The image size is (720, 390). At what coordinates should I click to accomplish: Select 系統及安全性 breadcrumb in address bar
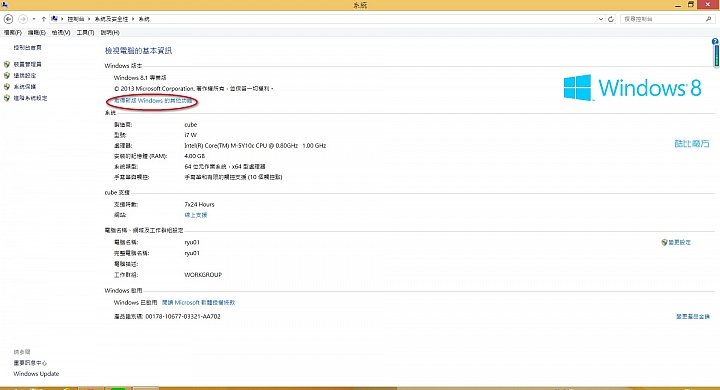coord(111,19)
